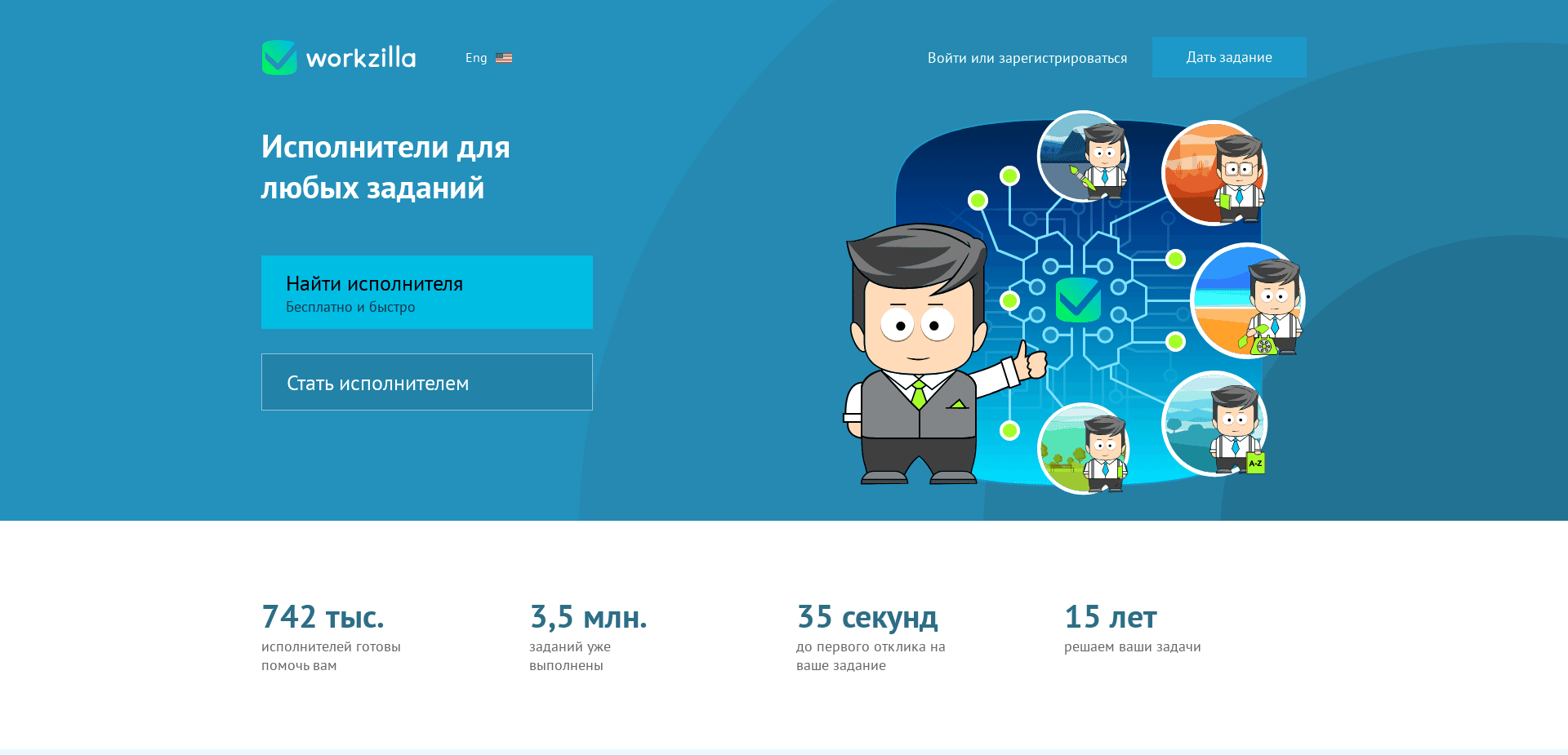Click "Найти исполнителя"
Image resolution: width=1568 pixels, height=755 pixels.
(374, 283)
